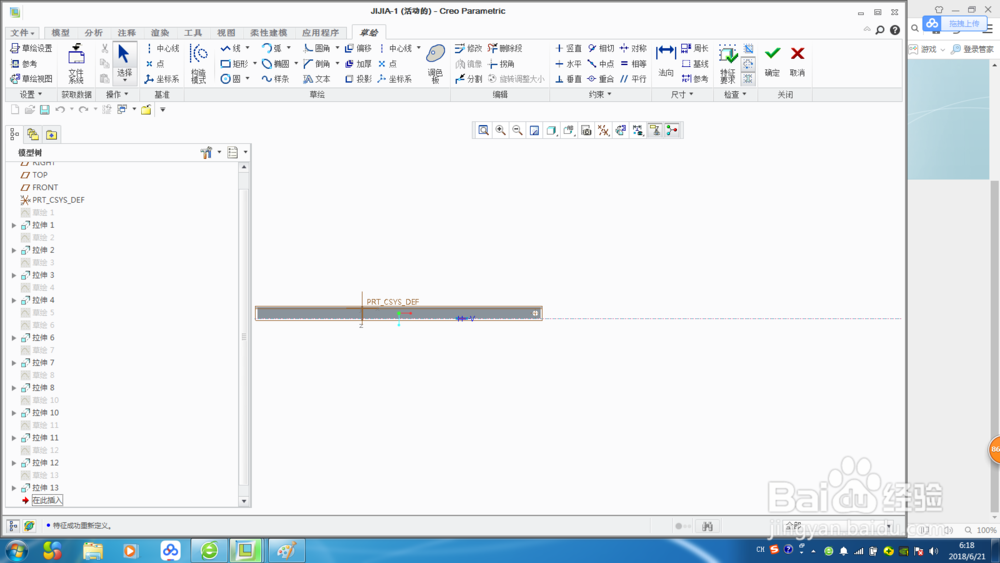The width and height of the screenshot is (1000, 563).
Task: Expand the 拉伸 13 tree node
Action: pos(14,488)
